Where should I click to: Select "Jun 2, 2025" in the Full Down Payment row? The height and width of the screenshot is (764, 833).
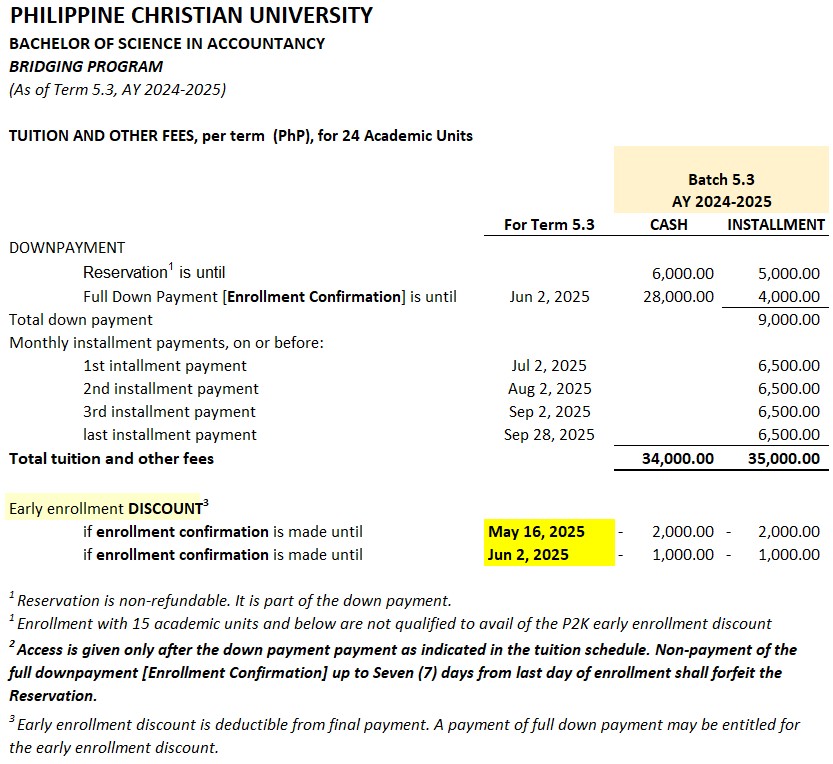point(549,296)
